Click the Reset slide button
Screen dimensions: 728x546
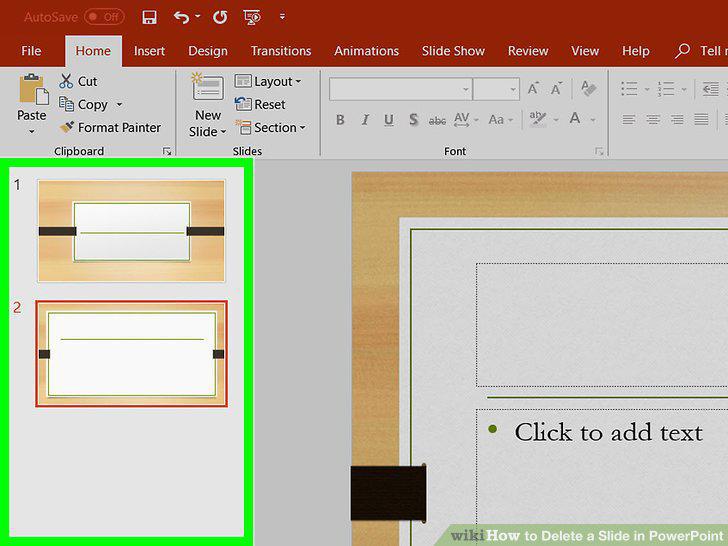tap(260, 104)
